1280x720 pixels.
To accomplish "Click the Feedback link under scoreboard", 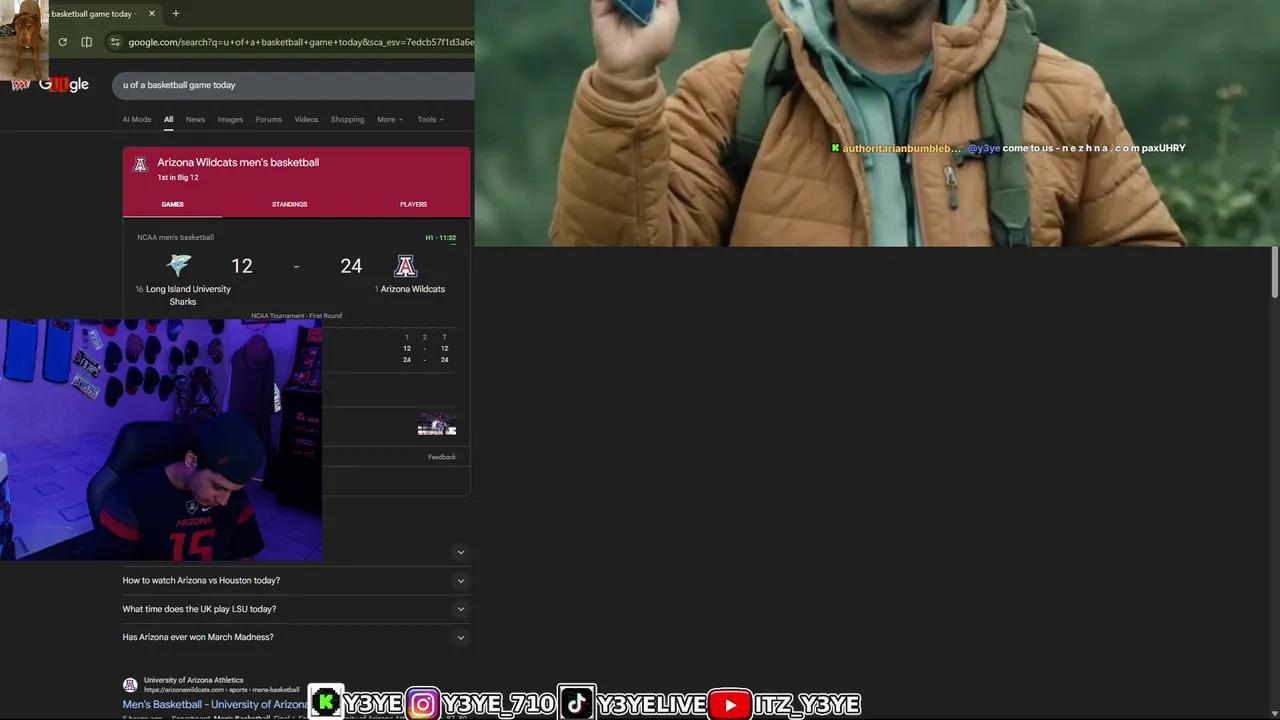I will pos(442,457).
